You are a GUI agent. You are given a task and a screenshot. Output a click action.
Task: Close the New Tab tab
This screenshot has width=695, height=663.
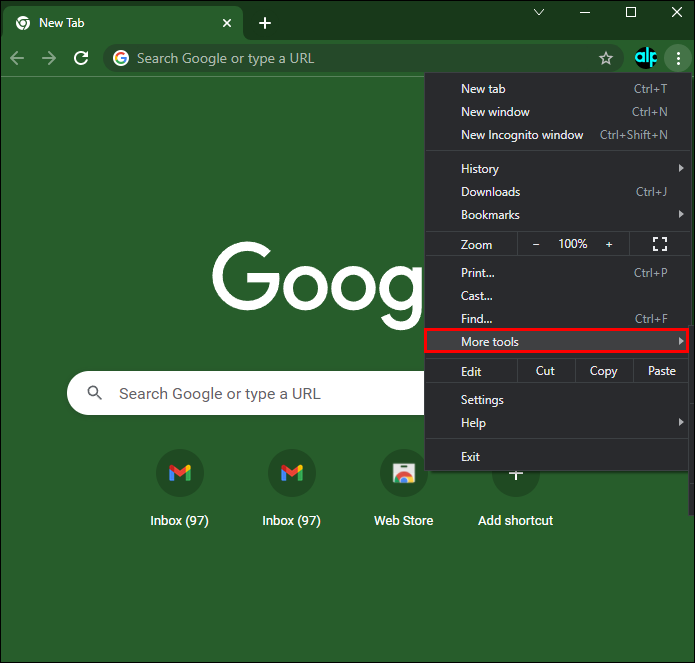[x=227, y=23]
